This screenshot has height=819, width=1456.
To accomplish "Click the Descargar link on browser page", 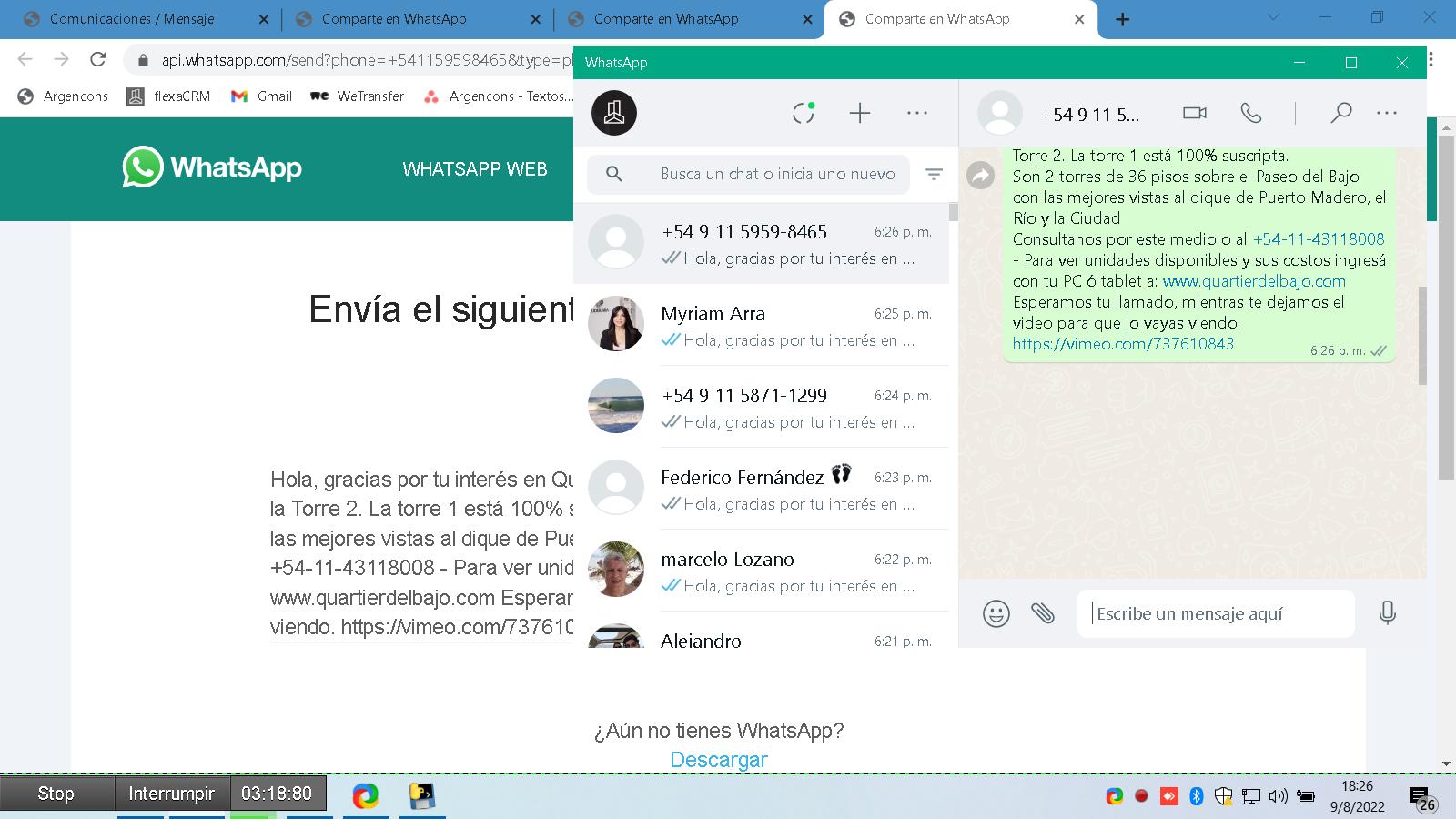I will [x=719, y=760].
